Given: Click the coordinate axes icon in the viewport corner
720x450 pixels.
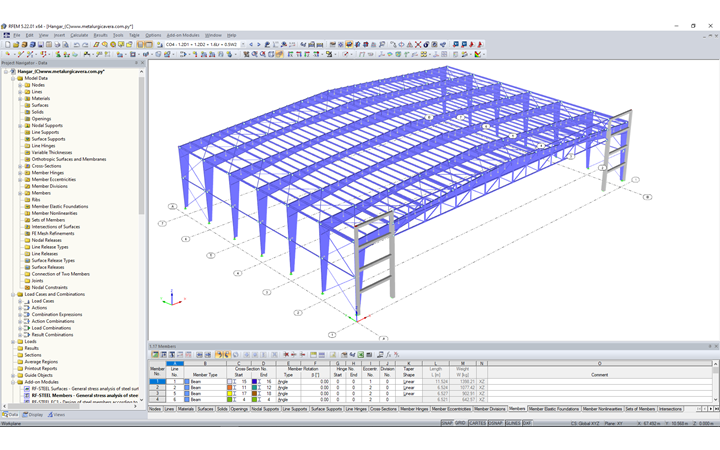Looking at the screenshot, I should click(x=172, y=298).
